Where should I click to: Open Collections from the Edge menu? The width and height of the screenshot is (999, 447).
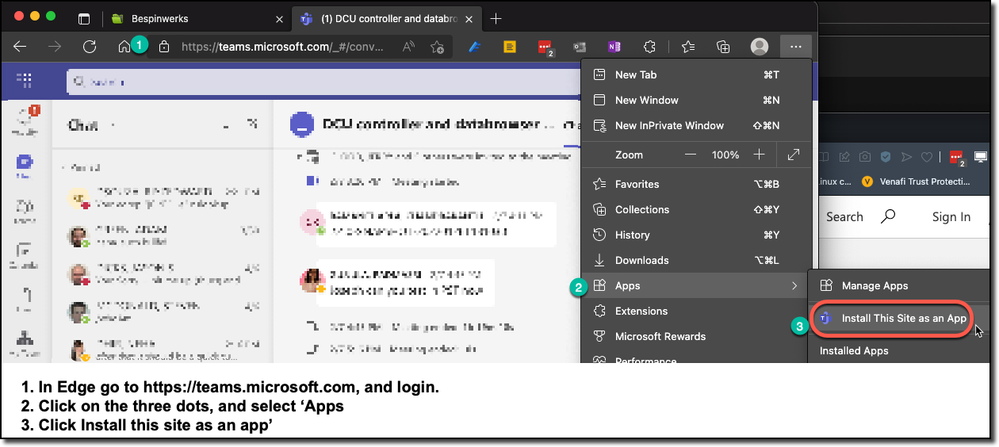click(696, 209)
